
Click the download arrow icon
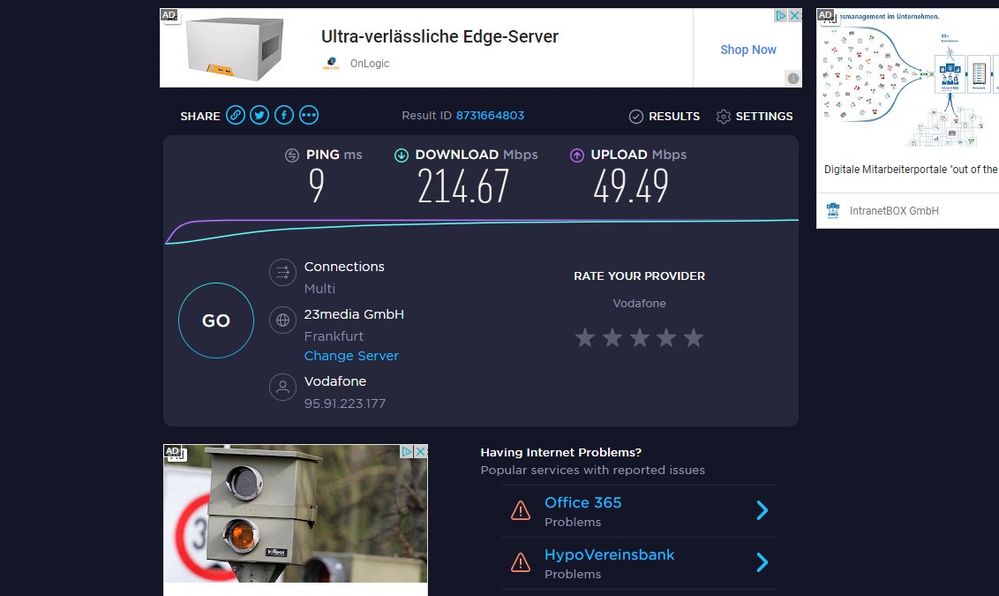401,155
